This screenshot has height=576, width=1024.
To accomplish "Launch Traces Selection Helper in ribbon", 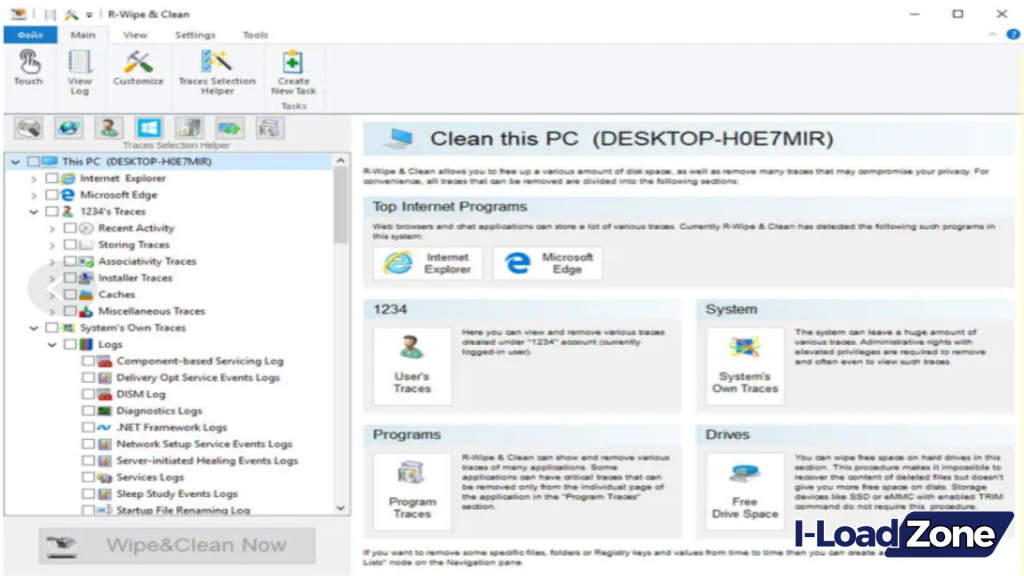I will click(217, 73).
